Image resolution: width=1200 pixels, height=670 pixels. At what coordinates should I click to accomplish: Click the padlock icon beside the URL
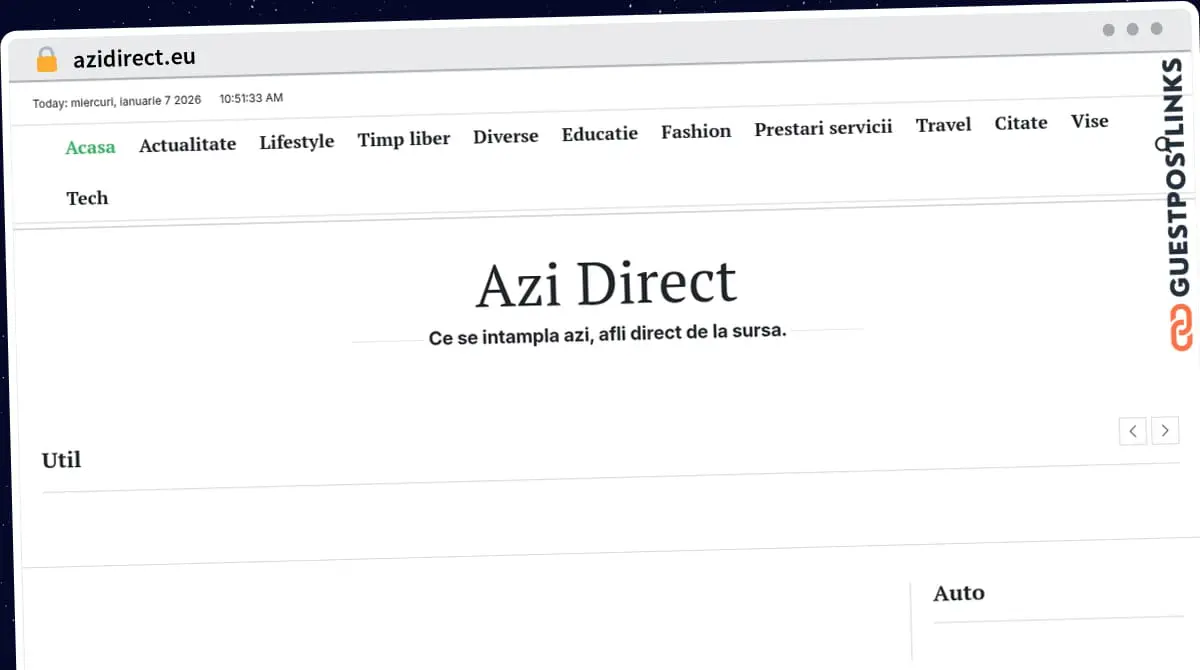(x=46, y=60)
